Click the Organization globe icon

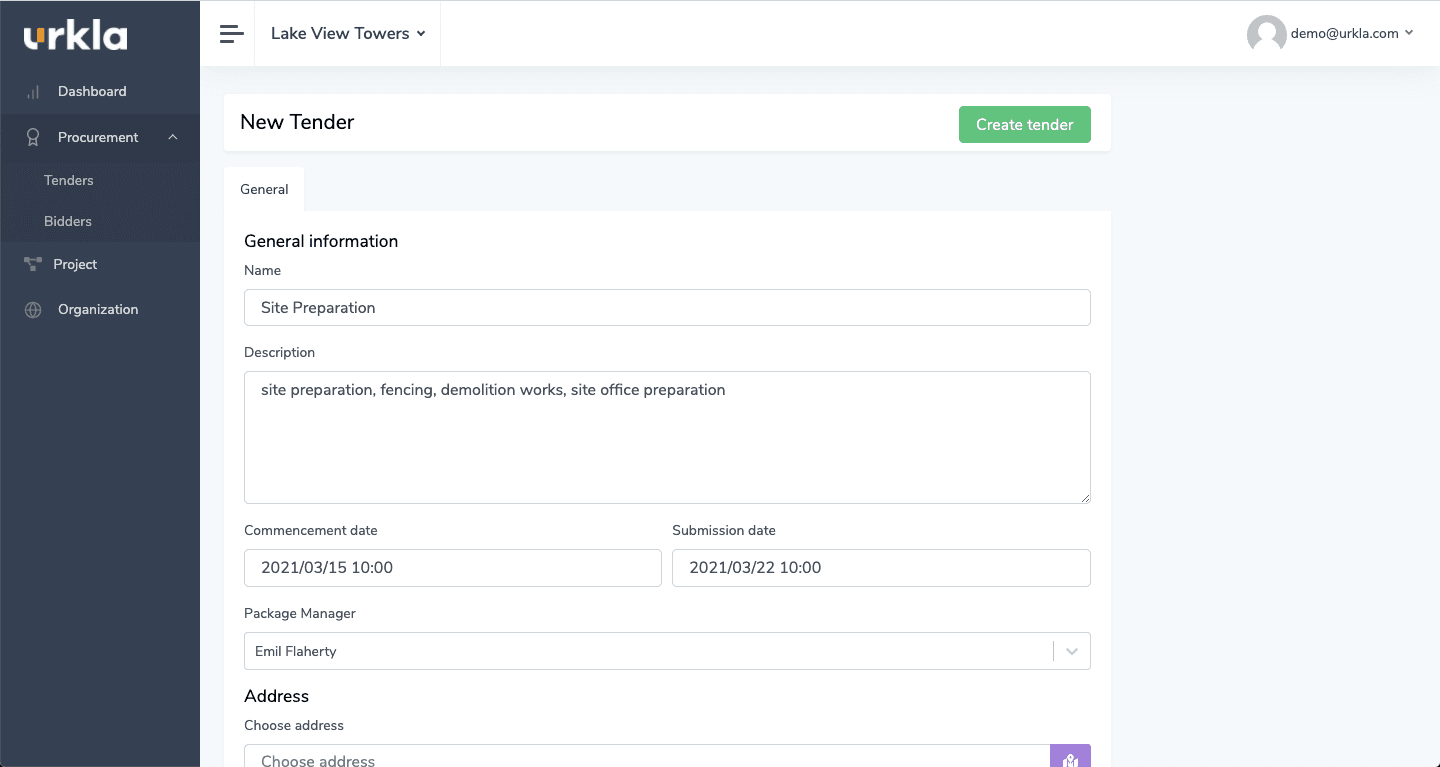[x=33, y=310]
